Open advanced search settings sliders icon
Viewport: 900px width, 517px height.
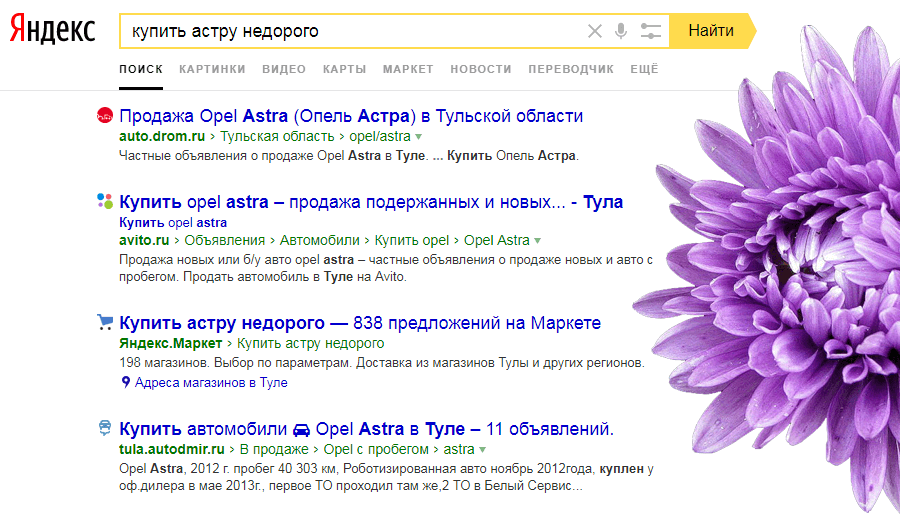click(651, 31)
